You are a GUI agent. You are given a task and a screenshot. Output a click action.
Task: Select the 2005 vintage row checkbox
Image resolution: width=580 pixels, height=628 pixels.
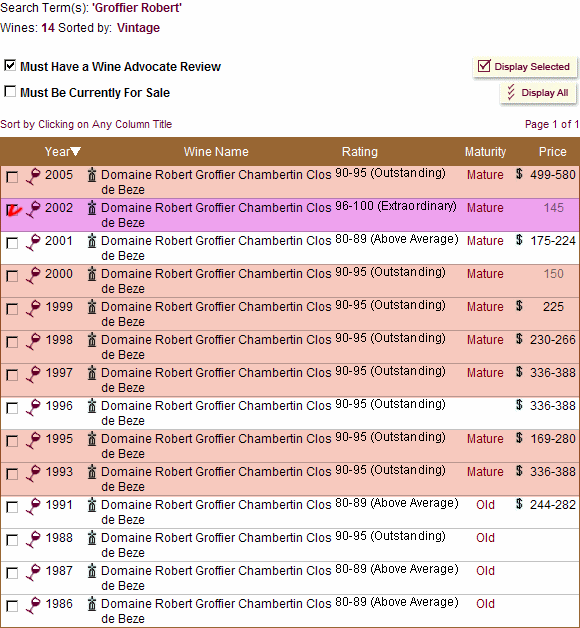[x=12, y=177]
